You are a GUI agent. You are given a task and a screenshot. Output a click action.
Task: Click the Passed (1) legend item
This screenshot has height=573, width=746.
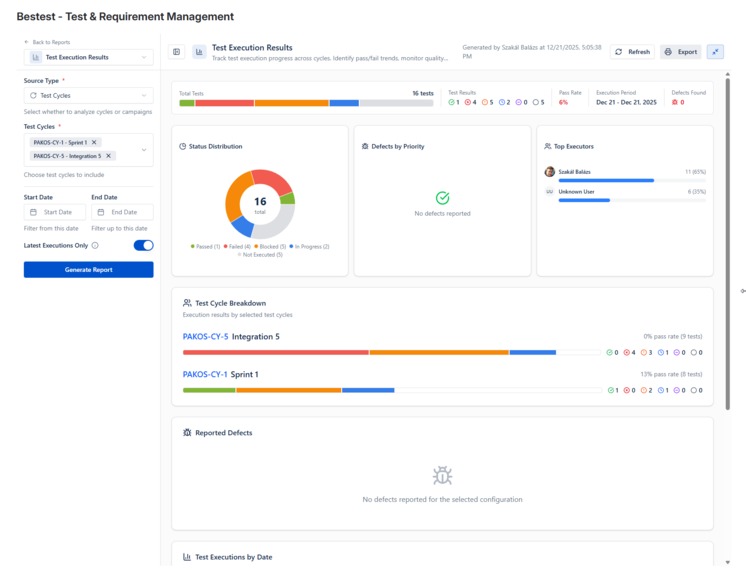point(205,247)
